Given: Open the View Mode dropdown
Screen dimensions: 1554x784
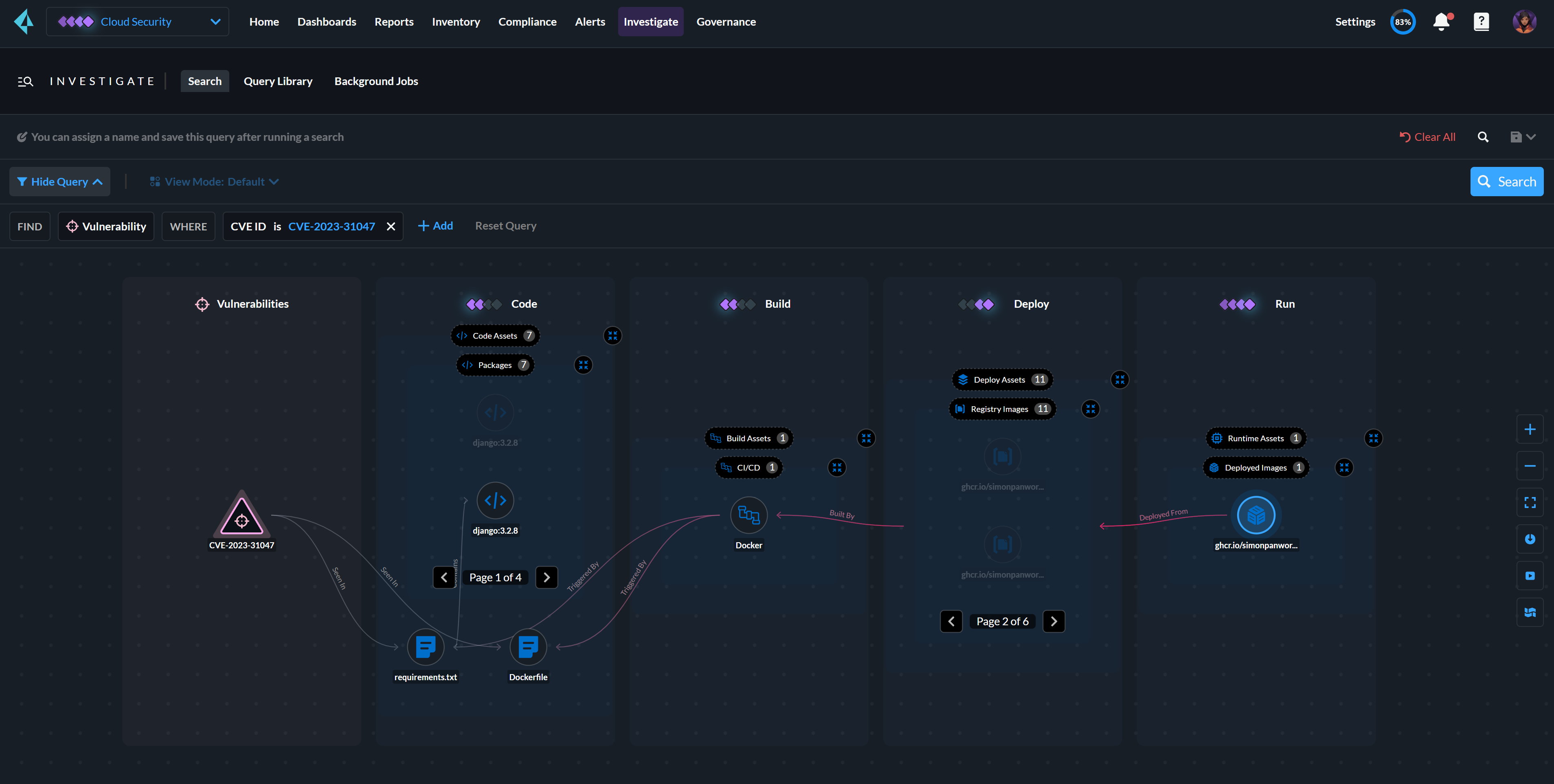Looking at the screenshot, I should [x=214, y=182].
